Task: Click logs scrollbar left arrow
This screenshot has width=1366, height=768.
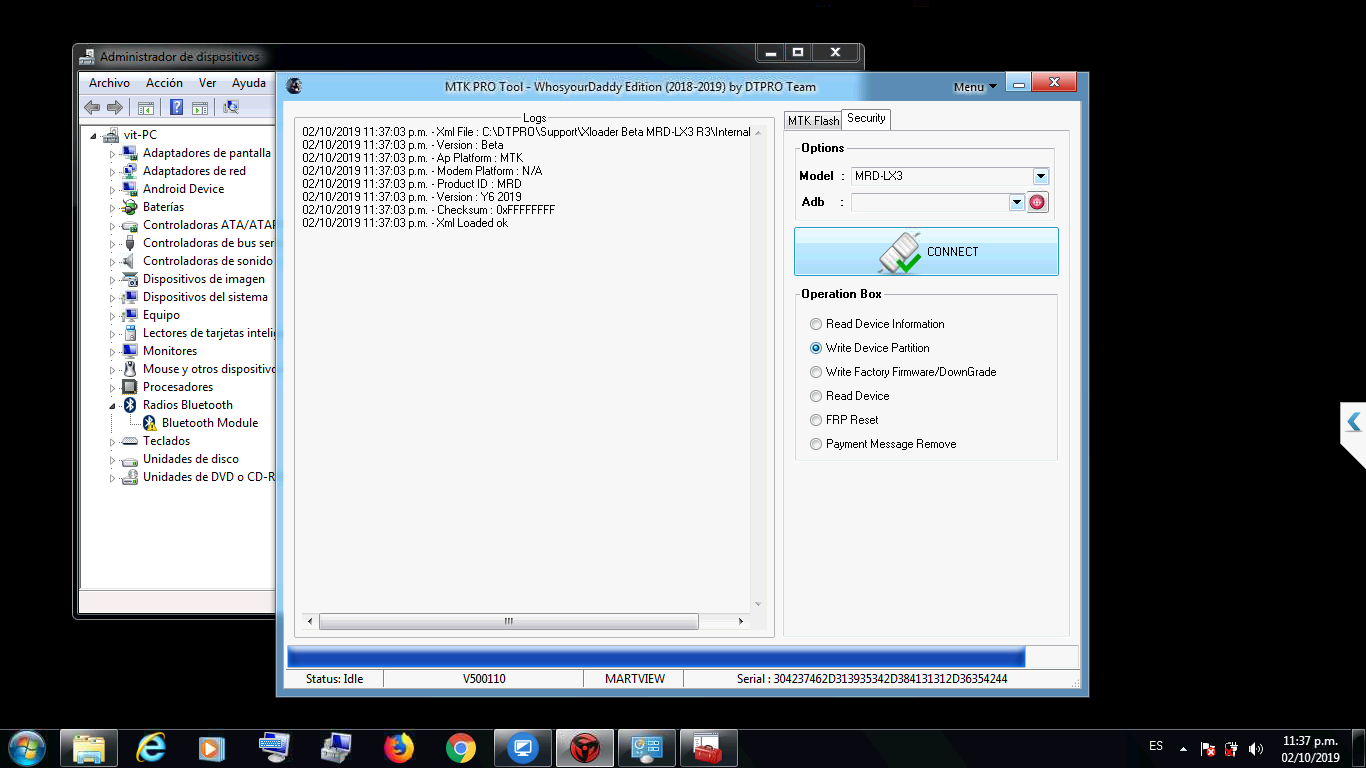Action: [310, 621]
